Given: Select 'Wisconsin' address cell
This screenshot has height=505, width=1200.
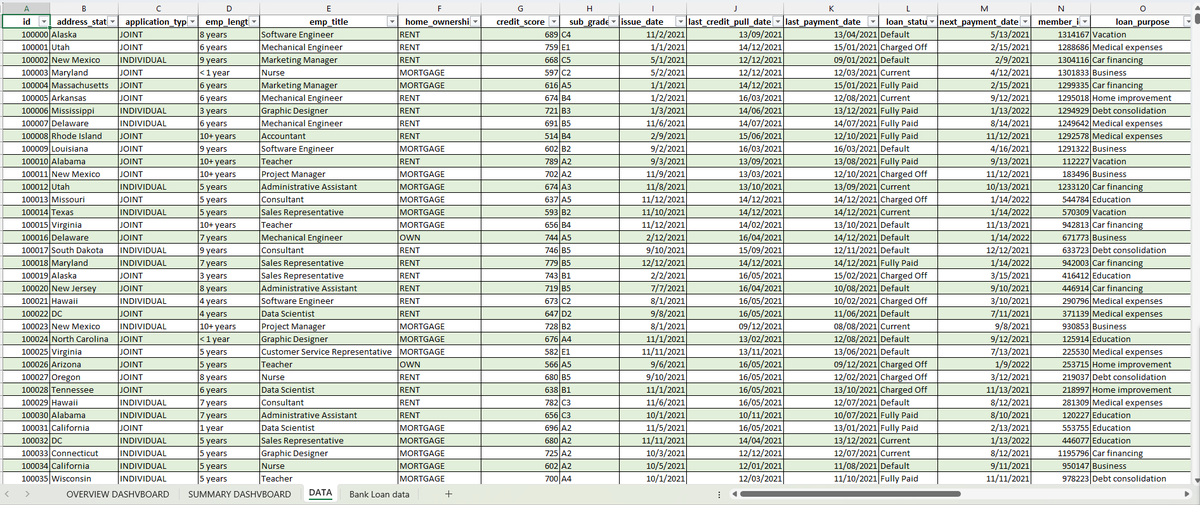Looking at the screenshot, I should pos(84,479).
